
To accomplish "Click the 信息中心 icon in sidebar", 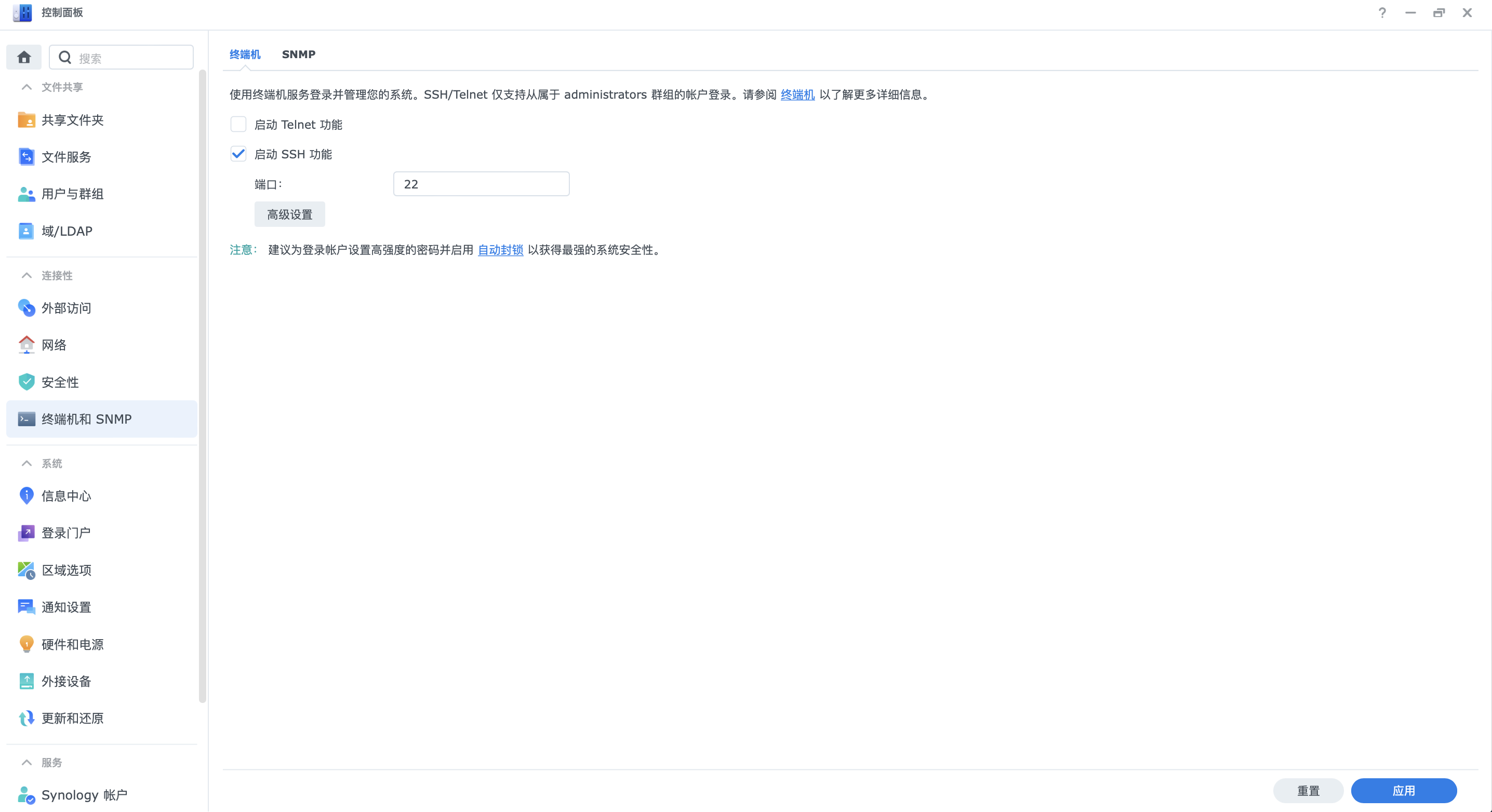I will pos(26,496).
